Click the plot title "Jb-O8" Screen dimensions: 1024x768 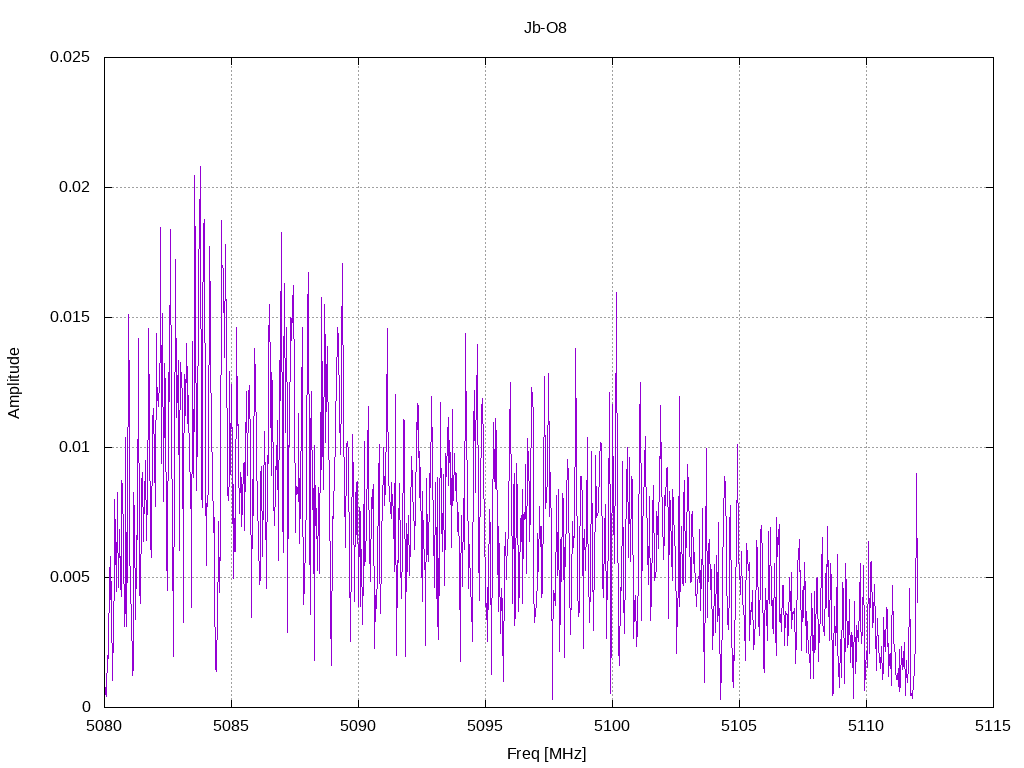545,27
